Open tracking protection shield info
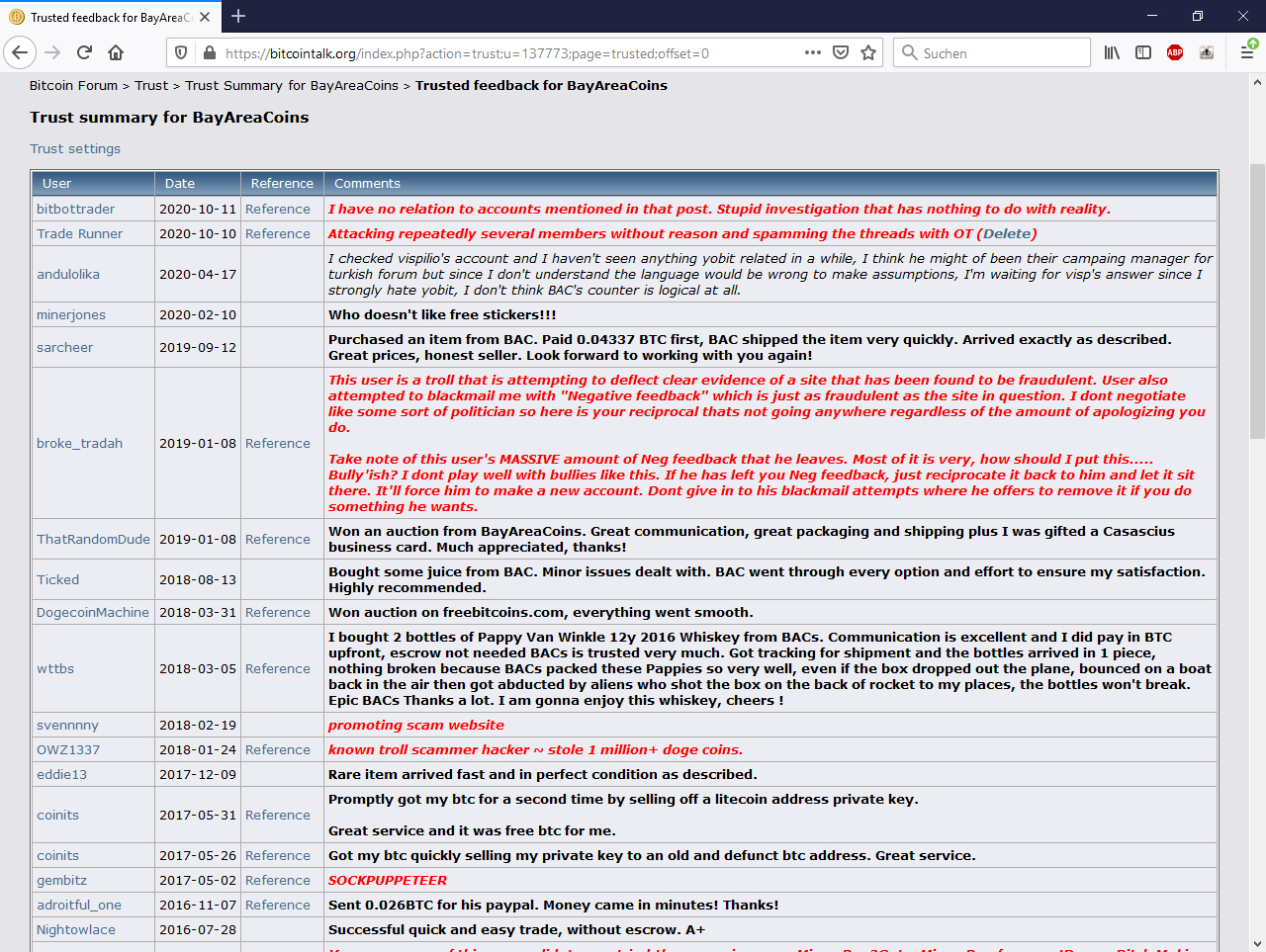 pos(180,52)
